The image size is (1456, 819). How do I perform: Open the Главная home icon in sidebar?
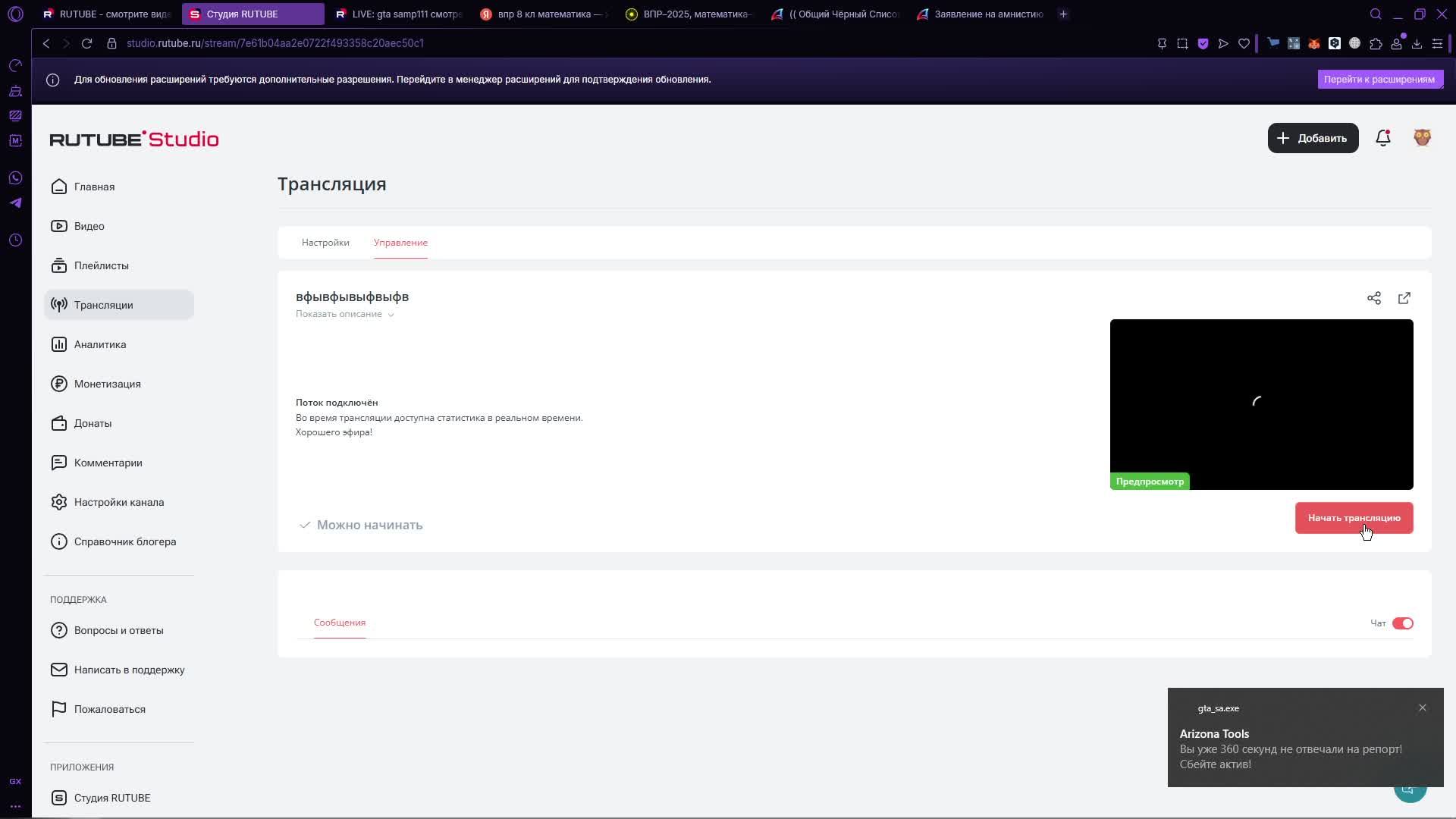tap(59, 187)
